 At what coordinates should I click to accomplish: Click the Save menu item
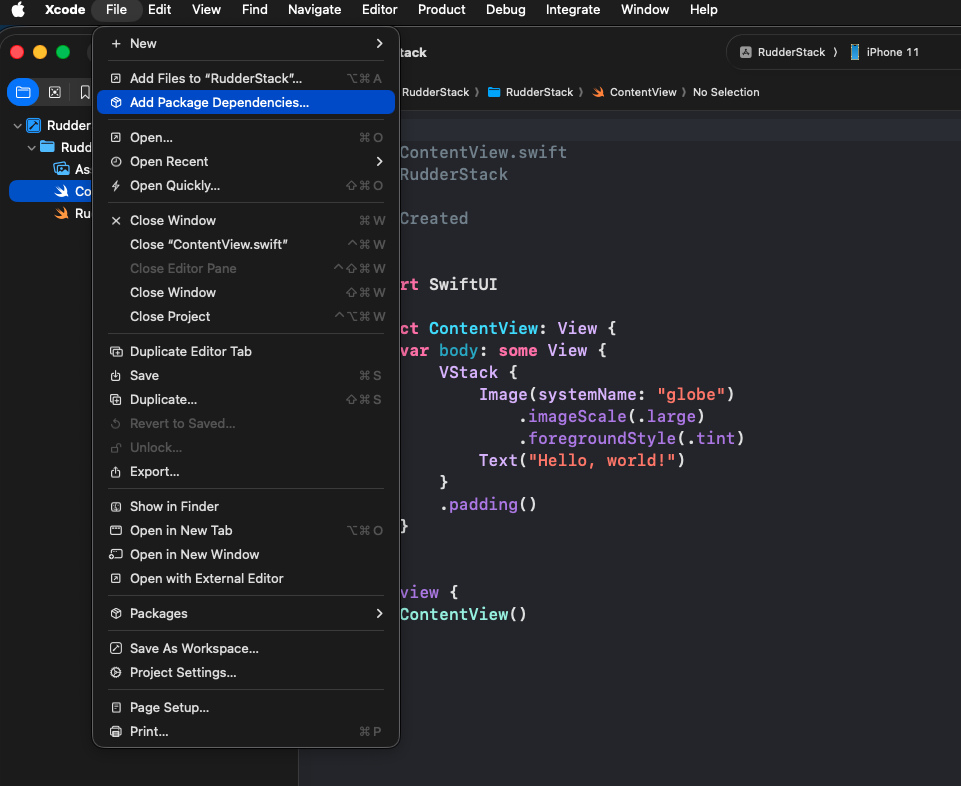point(246,375)
